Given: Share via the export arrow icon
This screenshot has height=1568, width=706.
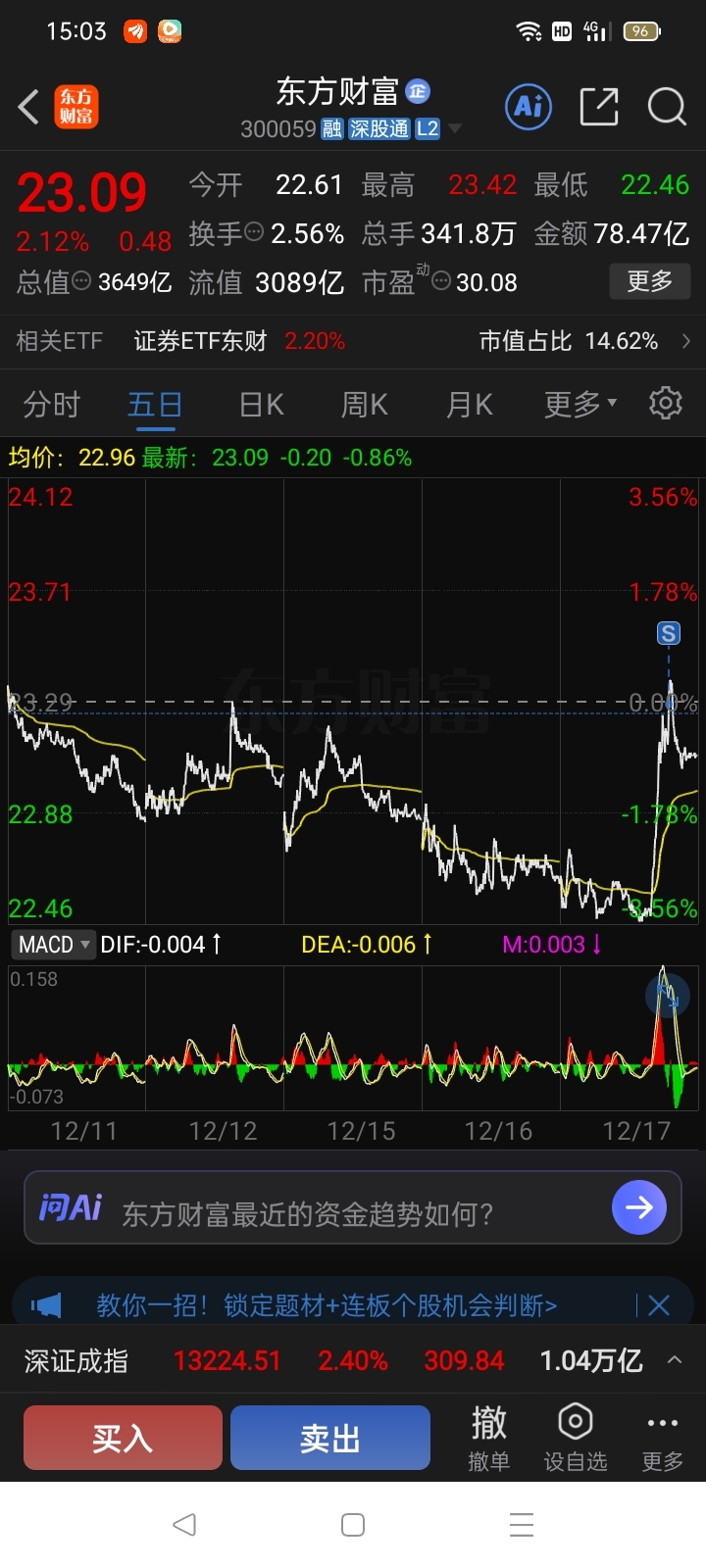Looking at the screenshot, I should click(x=599, y=106).
